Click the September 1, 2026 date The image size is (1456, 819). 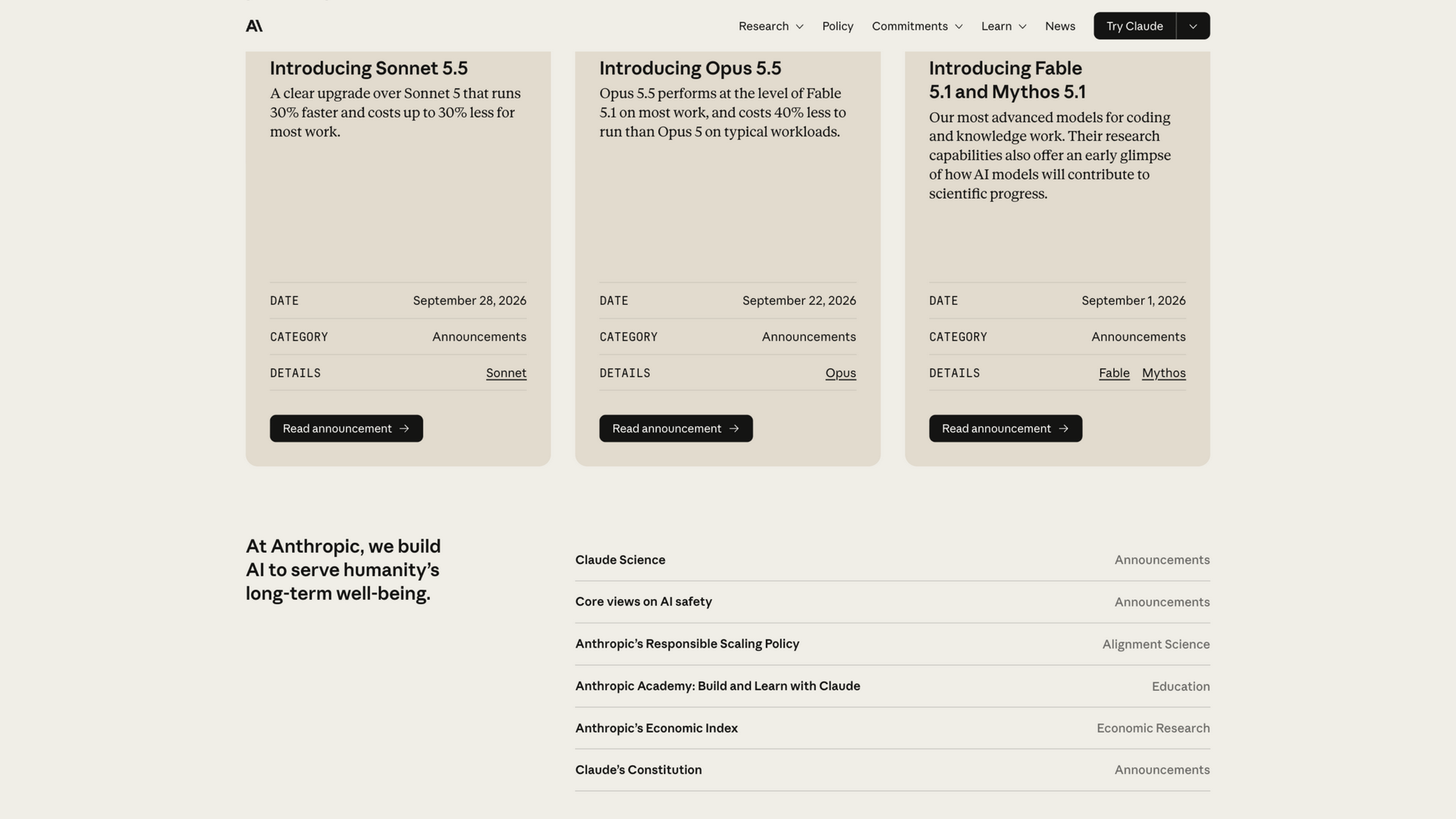pos(1133,300)
